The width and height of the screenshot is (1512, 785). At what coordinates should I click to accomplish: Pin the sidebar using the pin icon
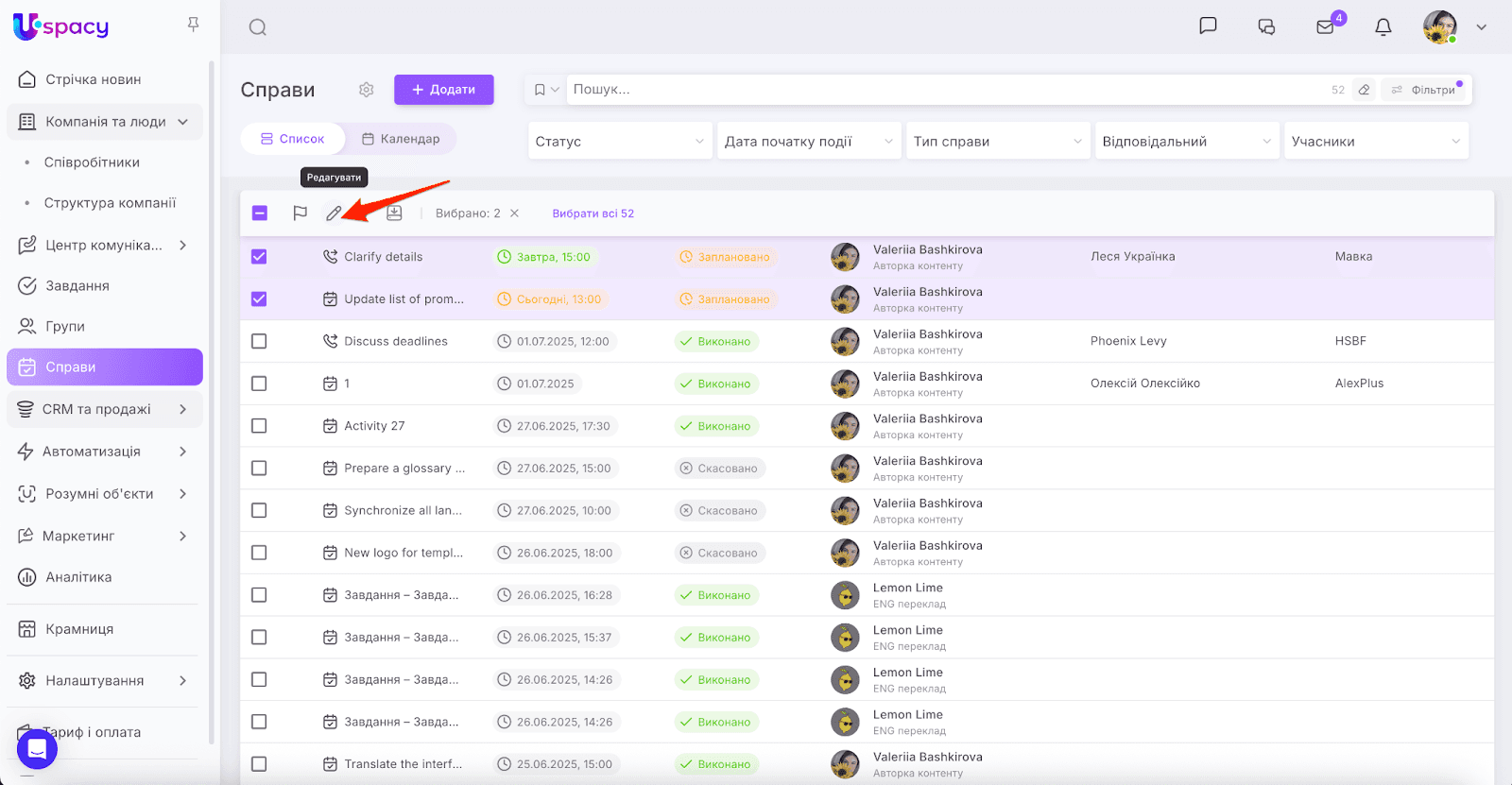click(x=194, y=25)
